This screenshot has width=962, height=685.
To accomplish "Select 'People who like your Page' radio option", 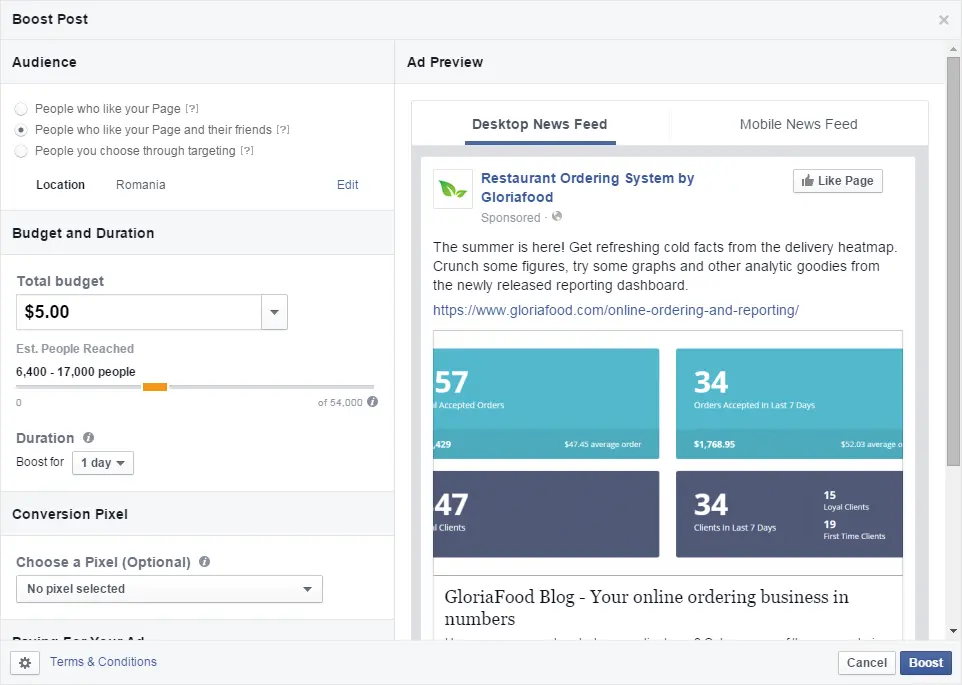I will 21,109.
